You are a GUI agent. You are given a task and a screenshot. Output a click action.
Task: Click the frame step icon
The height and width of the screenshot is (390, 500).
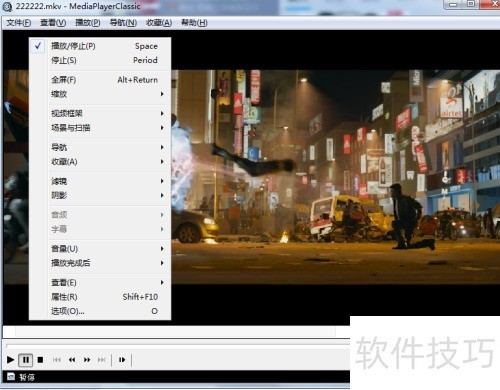[x=122, y=360]
